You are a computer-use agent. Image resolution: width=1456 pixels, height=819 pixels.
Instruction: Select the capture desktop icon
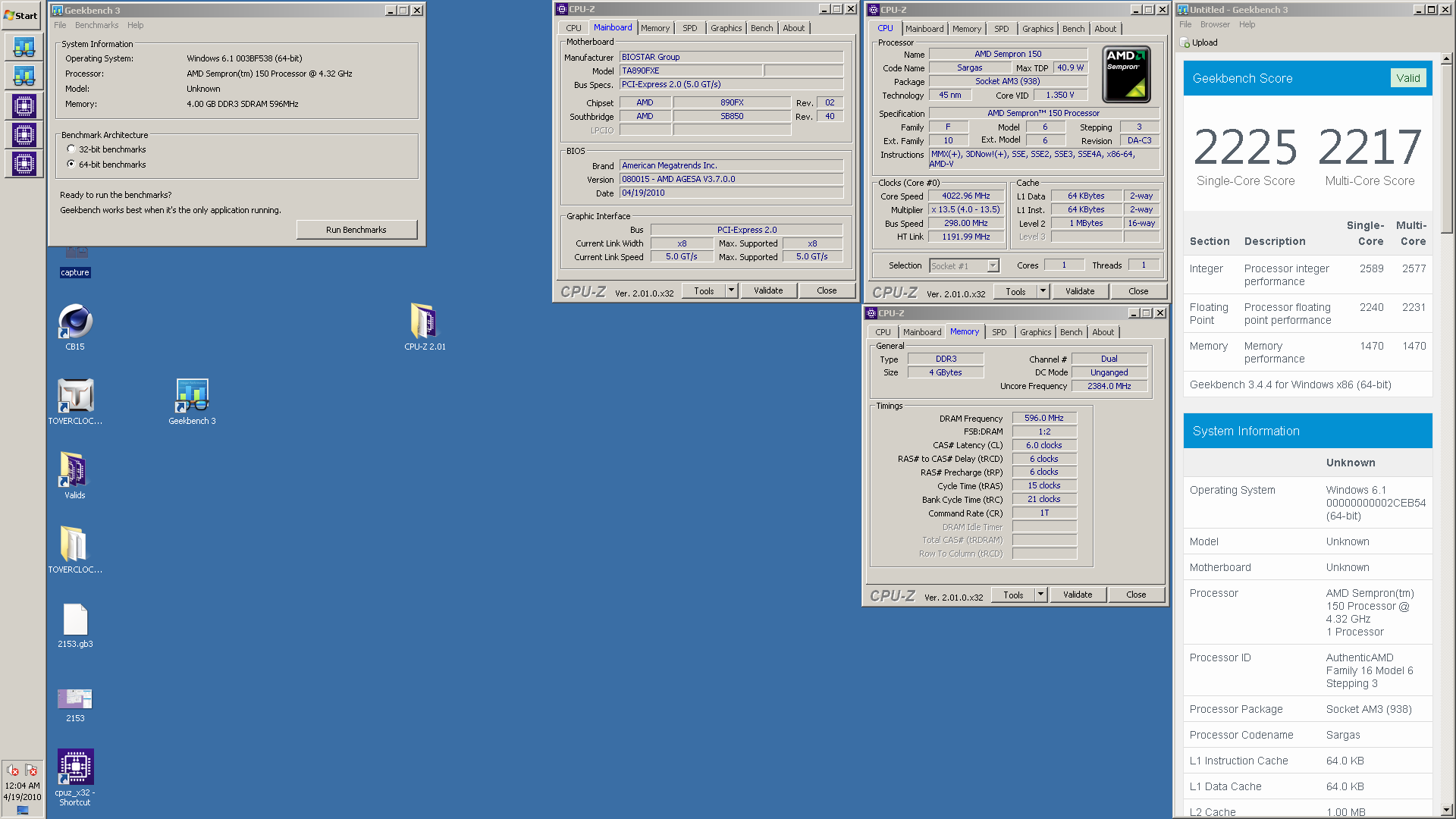[x=75, y=262]
